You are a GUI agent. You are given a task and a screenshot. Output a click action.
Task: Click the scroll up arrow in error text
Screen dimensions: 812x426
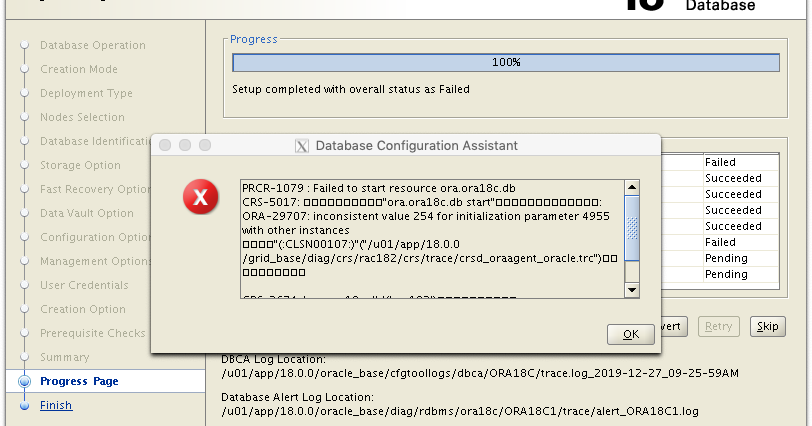632,187
